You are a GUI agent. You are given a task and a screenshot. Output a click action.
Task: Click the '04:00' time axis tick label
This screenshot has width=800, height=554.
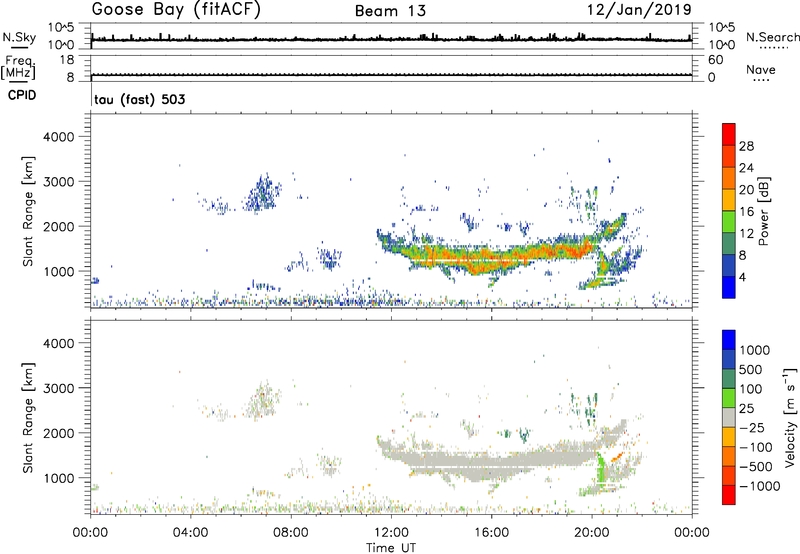191,533
